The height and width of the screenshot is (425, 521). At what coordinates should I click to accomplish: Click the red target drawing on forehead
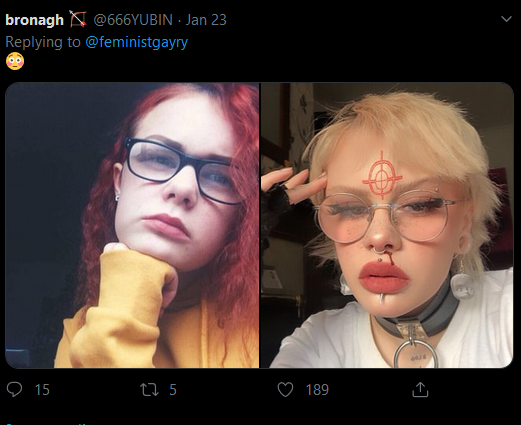[x=382, y=175]
